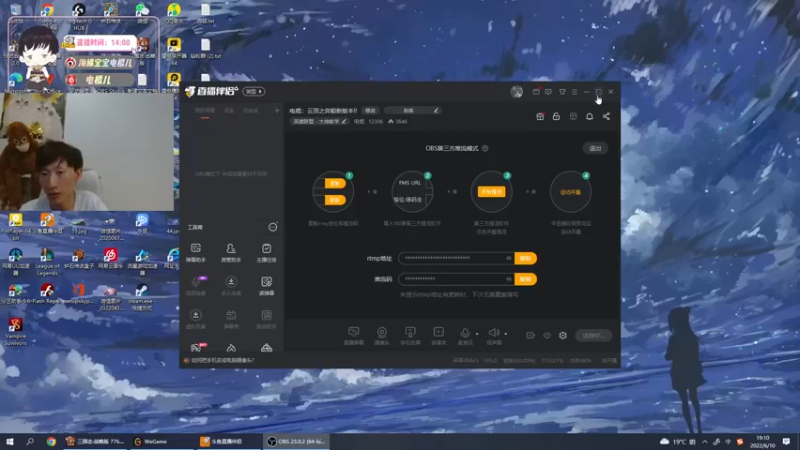Click the 自动开播 step 4 circle

(x=570, y=192)
